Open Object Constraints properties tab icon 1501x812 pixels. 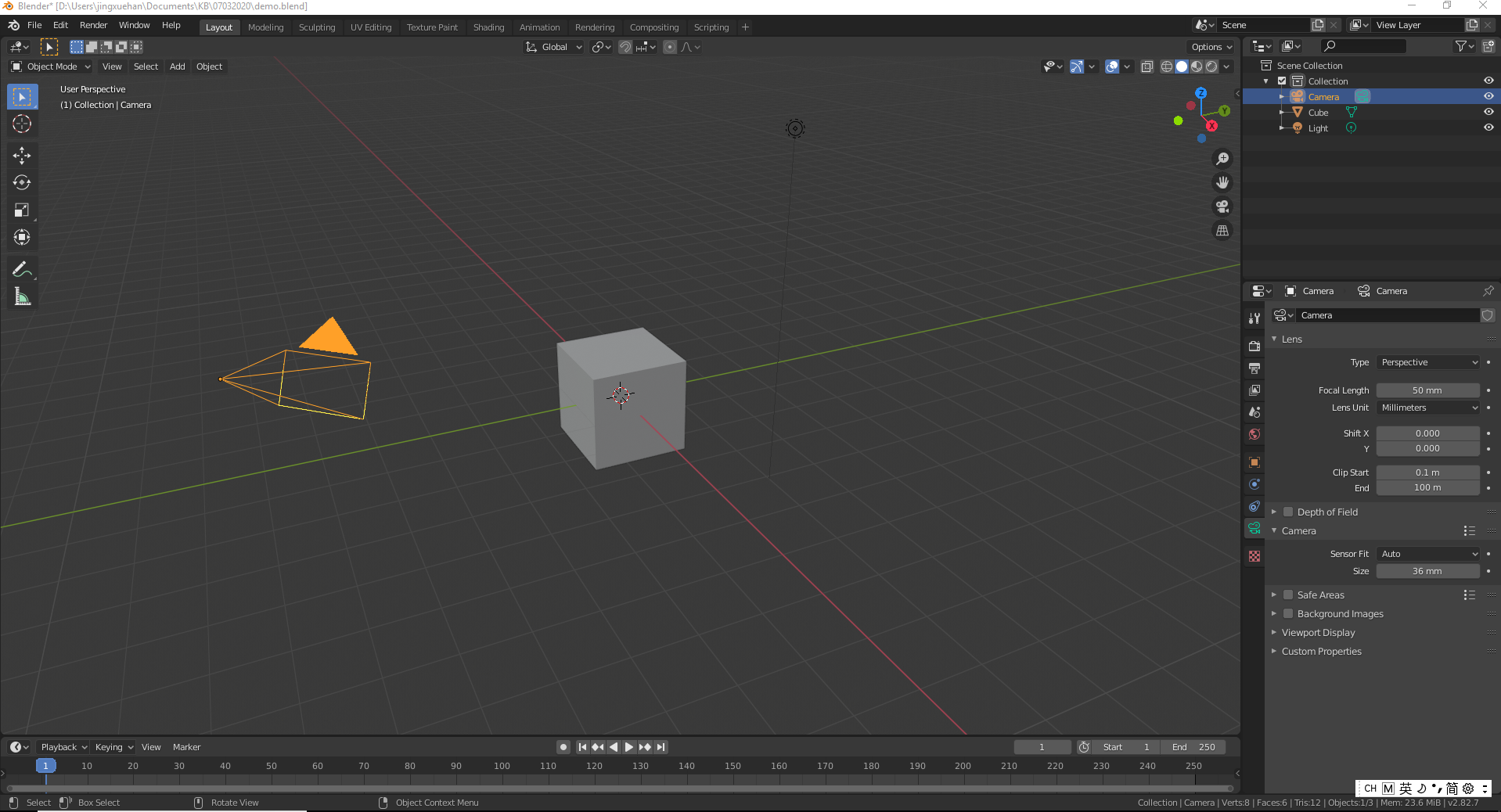click(x=1254, y=506)
